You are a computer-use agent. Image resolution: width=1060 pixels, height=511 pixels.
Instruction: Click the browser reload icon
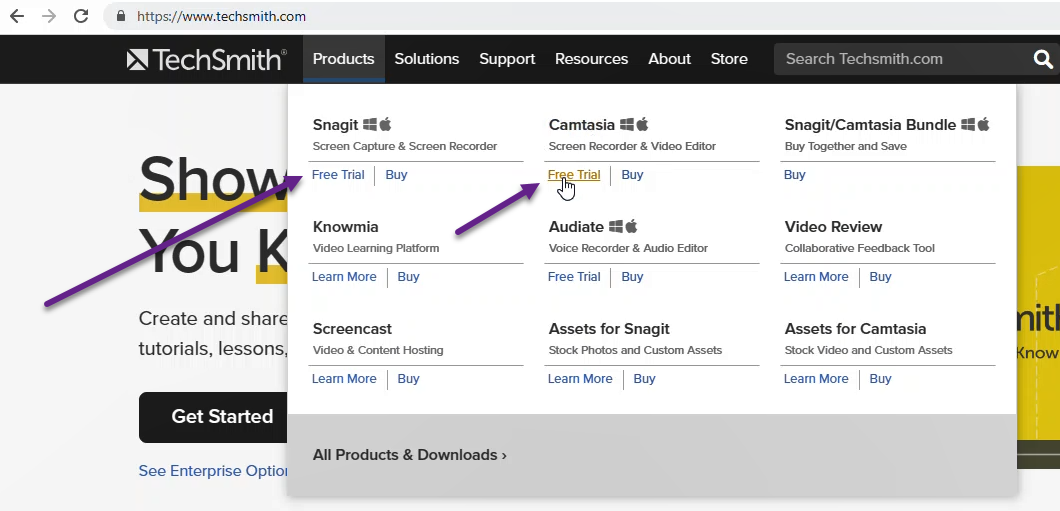click(81, 16)
